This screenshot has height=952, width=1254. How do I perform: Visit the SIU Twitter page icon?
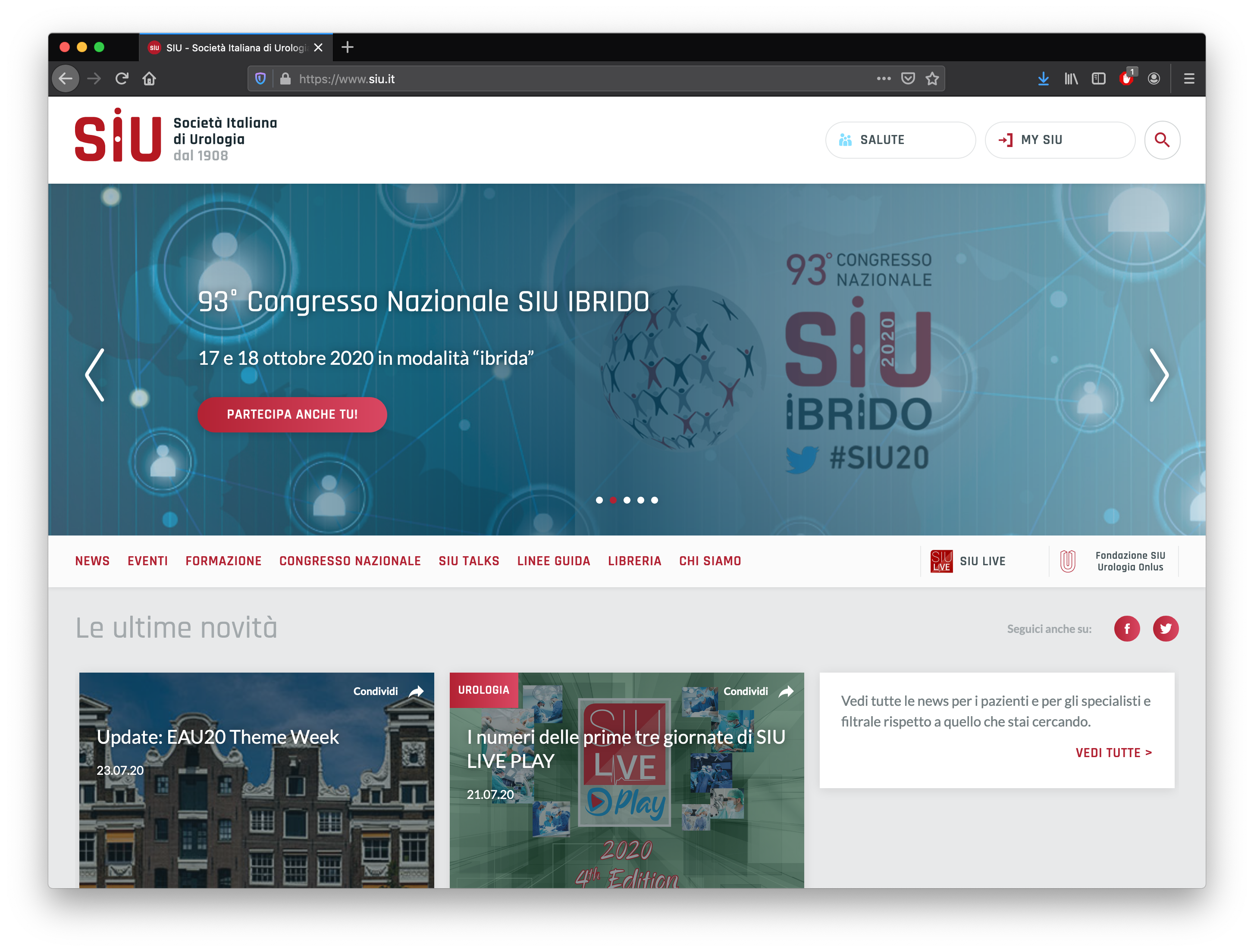(x=1166, y=629)
